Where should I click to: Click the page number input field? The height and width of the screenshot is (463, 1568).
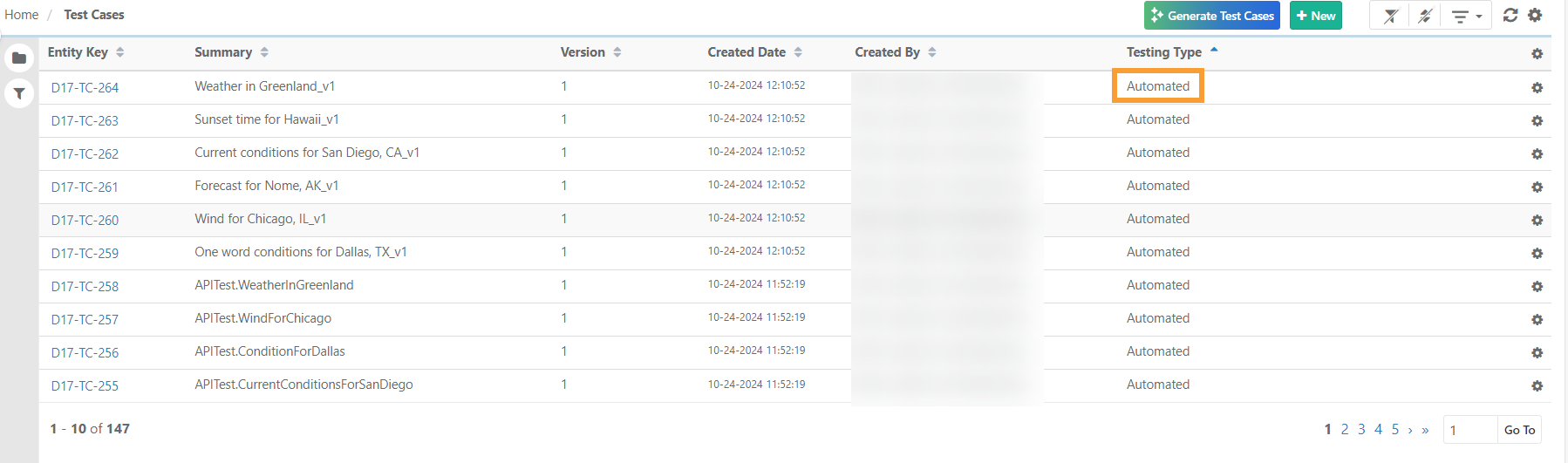[1470, 430]
